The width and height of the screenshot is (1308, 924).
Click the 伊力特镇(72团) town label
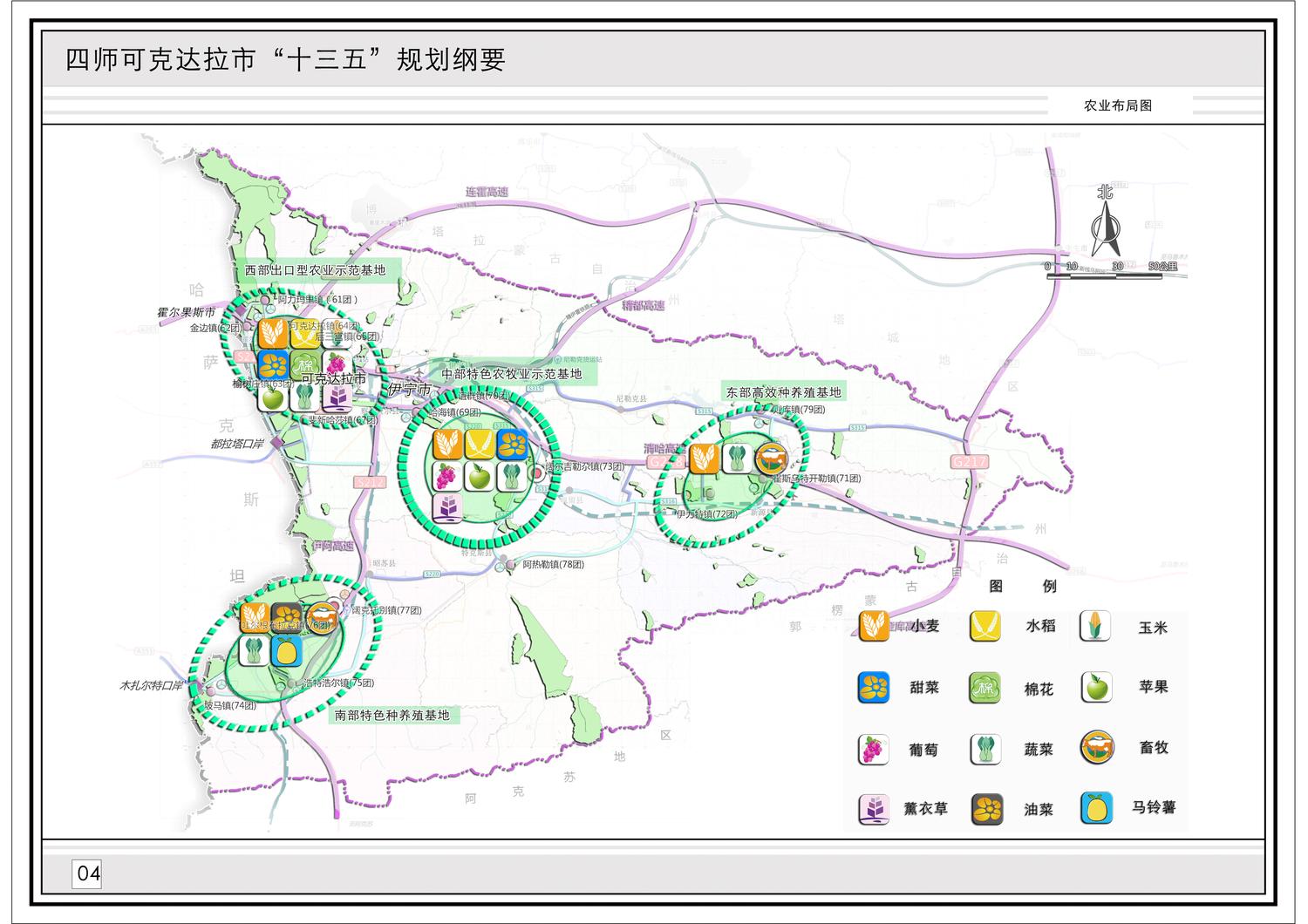[707, 515]
